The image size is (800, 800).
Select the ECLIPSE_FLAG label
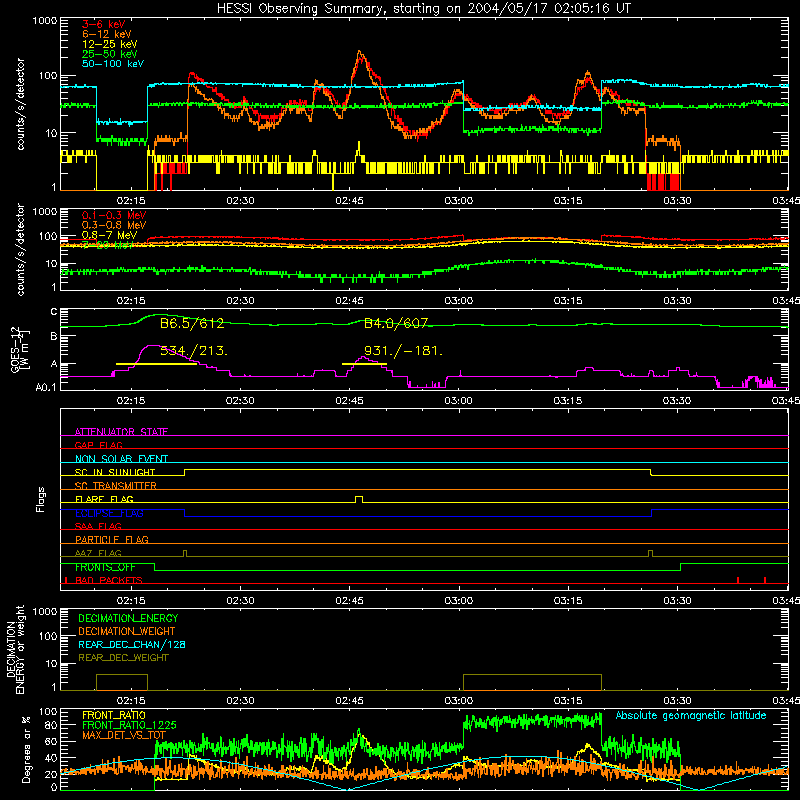coord(109,513)
